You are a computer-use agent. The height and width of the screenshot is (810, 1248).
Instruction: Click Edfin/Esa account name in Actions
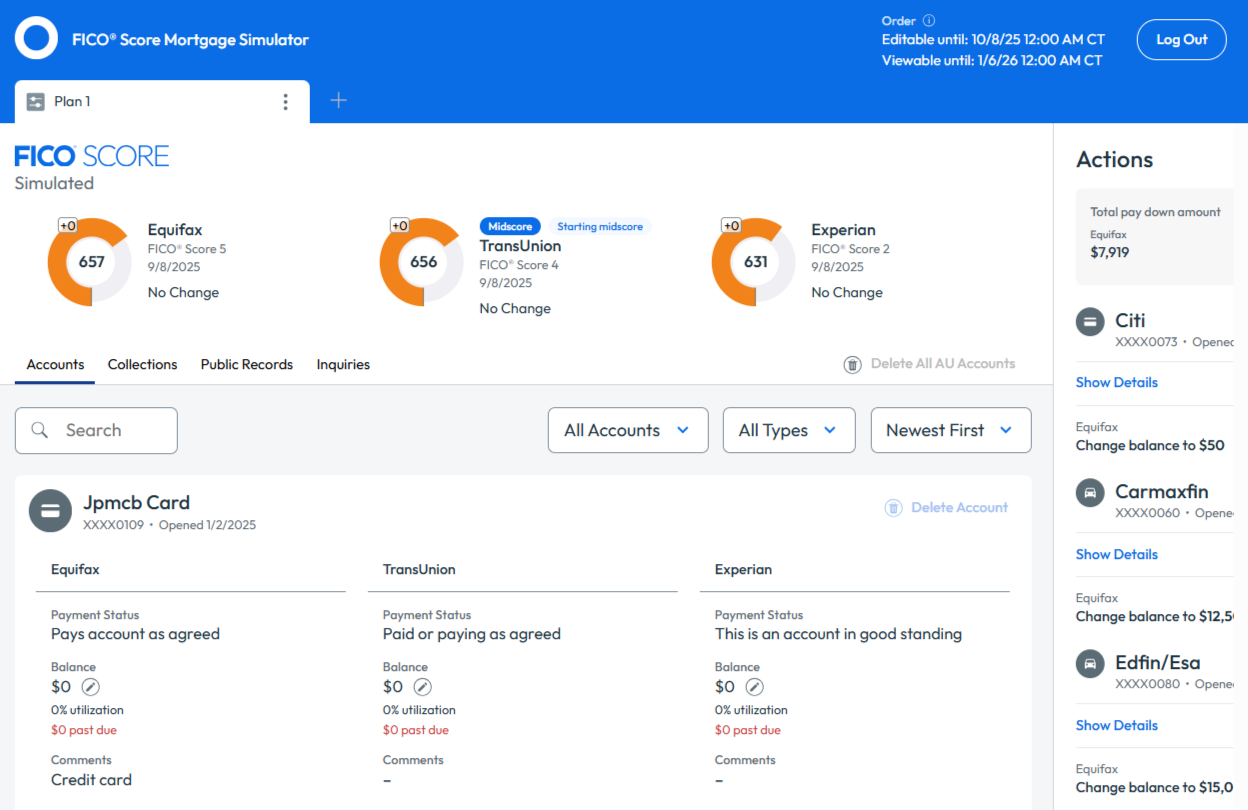1157,663
